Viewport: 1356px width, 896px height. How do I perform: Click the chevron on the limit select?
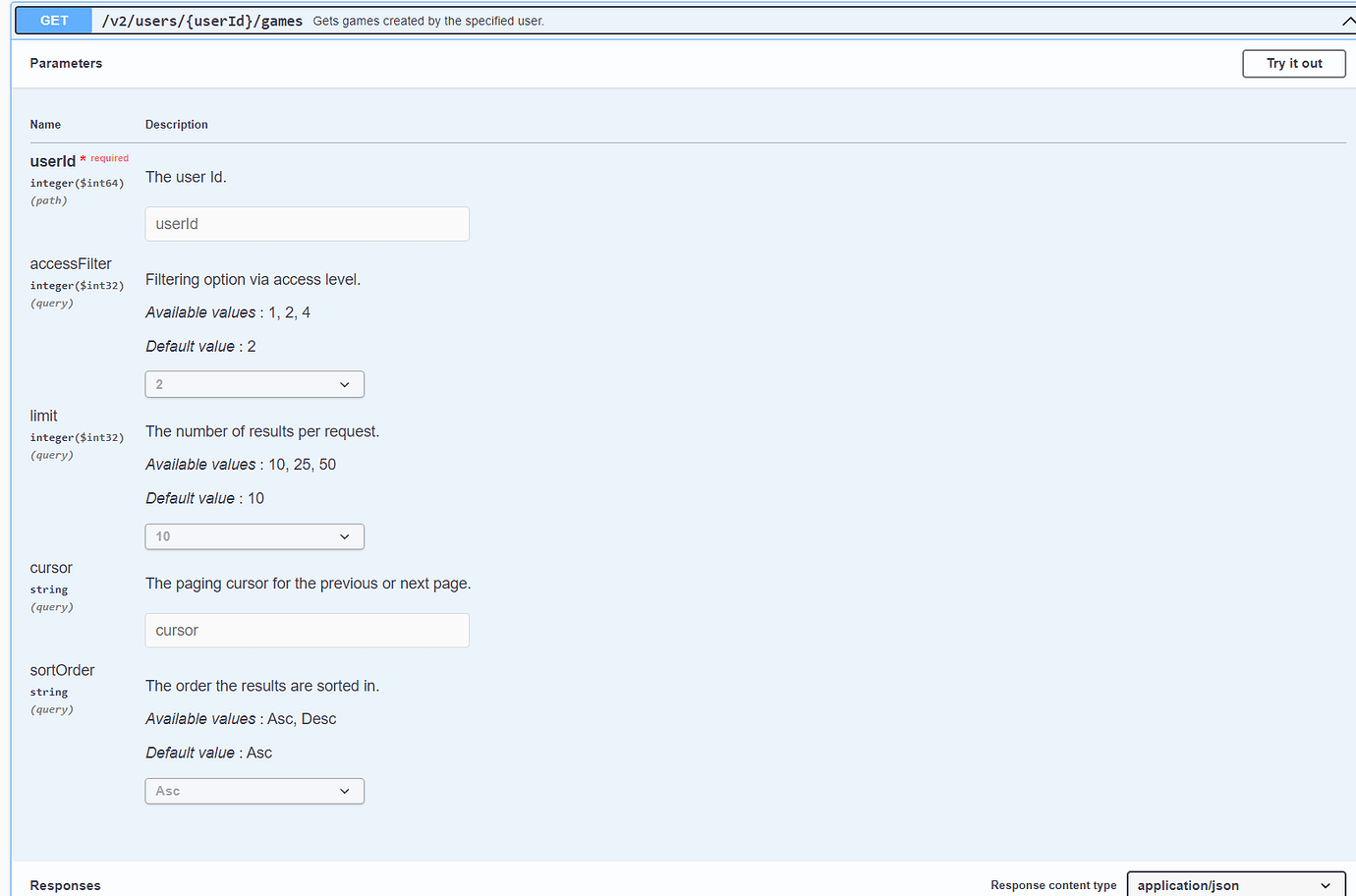coord(345,536)
